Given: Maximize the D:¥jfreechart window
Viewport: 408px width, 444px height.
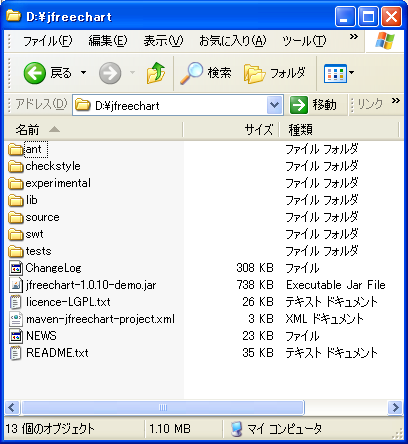Looking at the screenshot, I should pyautogui.click(x=368, y=16).
